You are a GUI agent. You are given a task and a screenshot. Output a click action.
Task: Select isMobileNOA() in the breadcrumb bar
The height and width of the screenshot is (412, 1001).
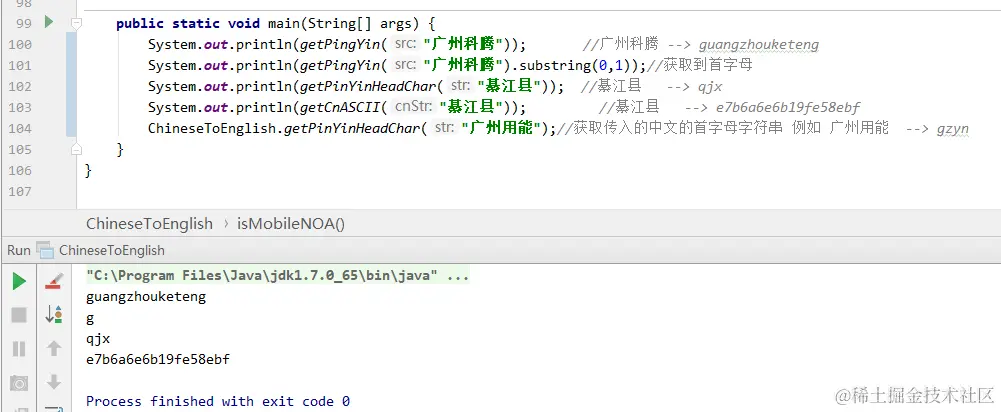[290, 224]
